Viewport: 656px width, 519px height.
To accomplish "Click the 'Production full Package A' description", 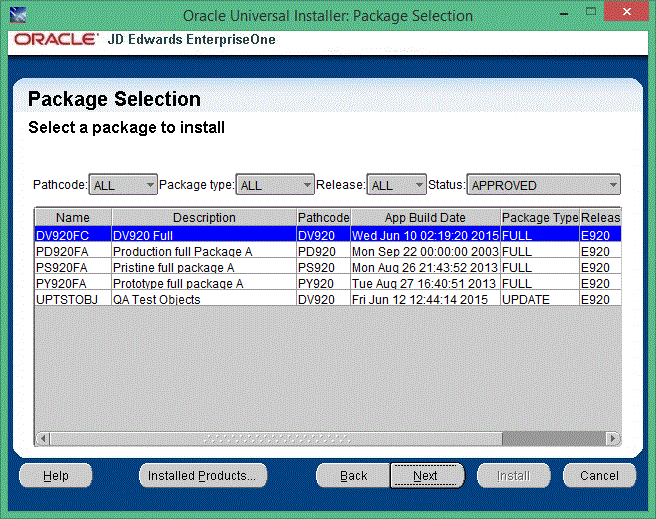I will (x=182, y=252).
